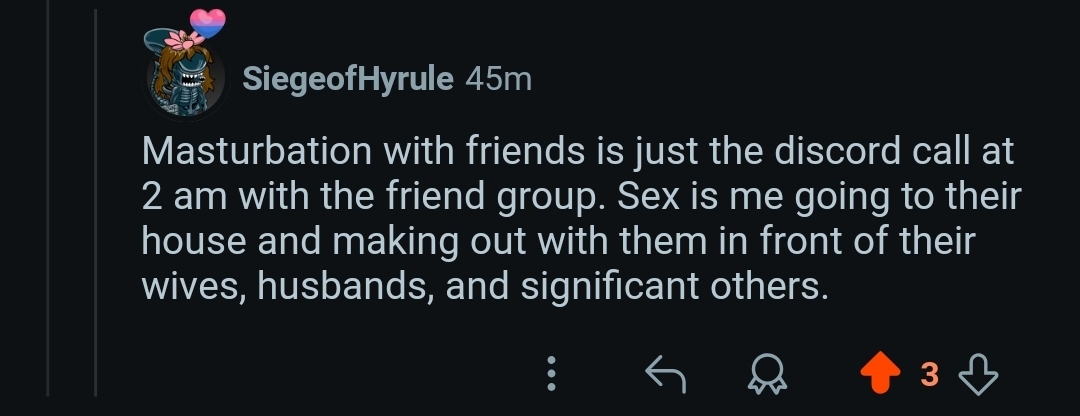Reply using the curved arrow icon
Image resolution: width=1080 pixels, height=416 pixels.
coord(667,374)
